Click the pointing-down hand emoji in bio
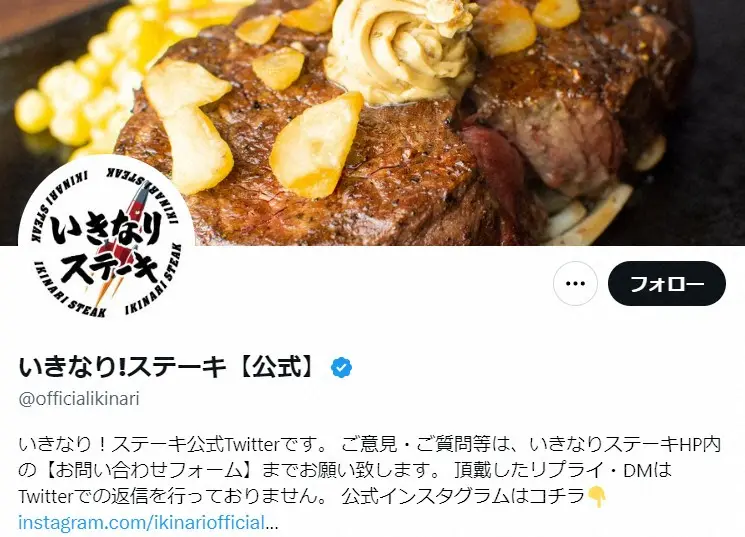 coord(597,496)
